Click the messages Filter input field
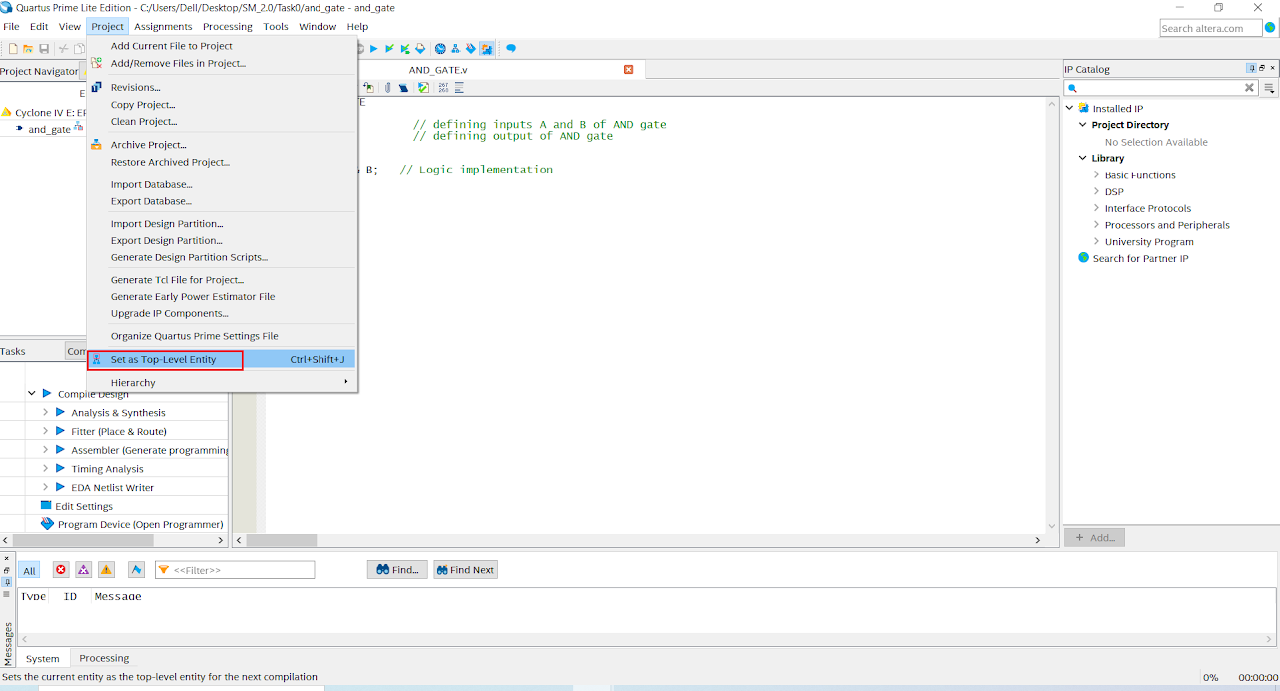This screenshot has width=1280, height=691. coord(240,570)
